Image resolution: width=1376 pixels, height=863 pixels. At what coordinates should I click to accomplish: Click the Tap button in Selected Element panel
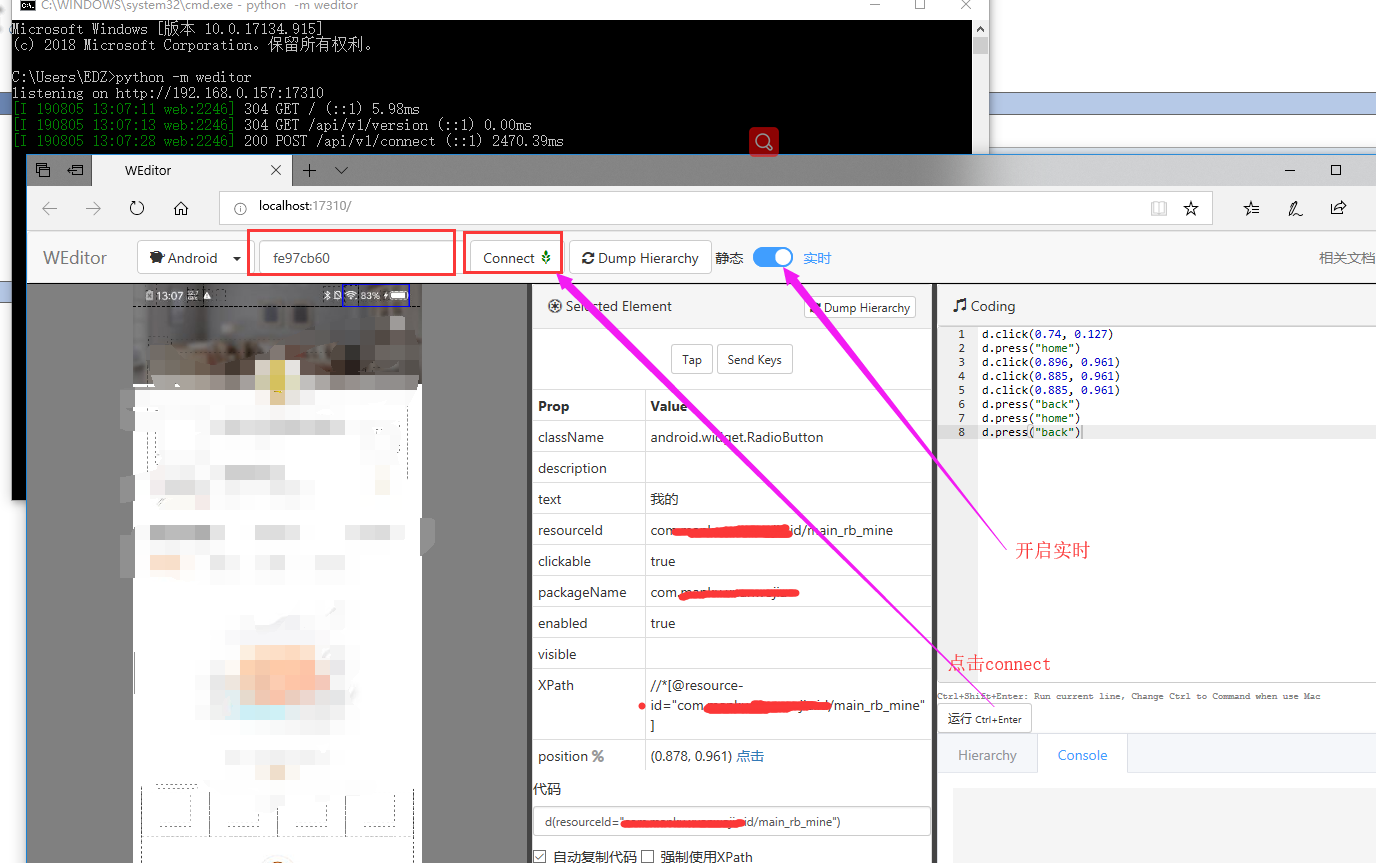[x=692, y=359]
